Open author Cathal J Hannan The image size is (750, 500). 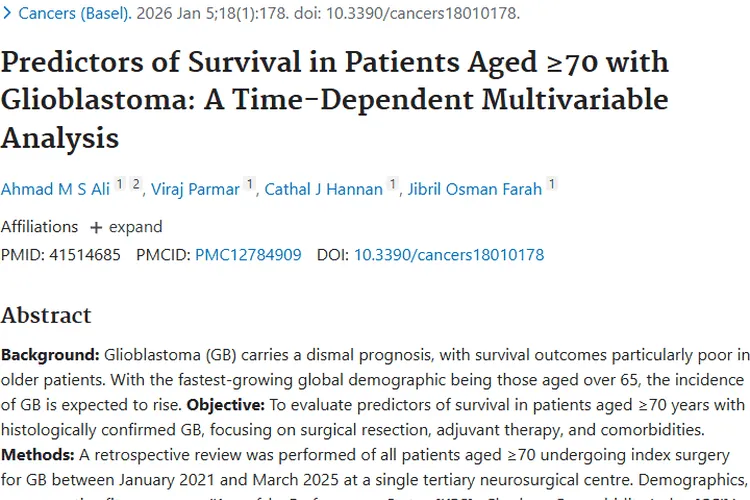pyautogui.click(x=324, y=190)
